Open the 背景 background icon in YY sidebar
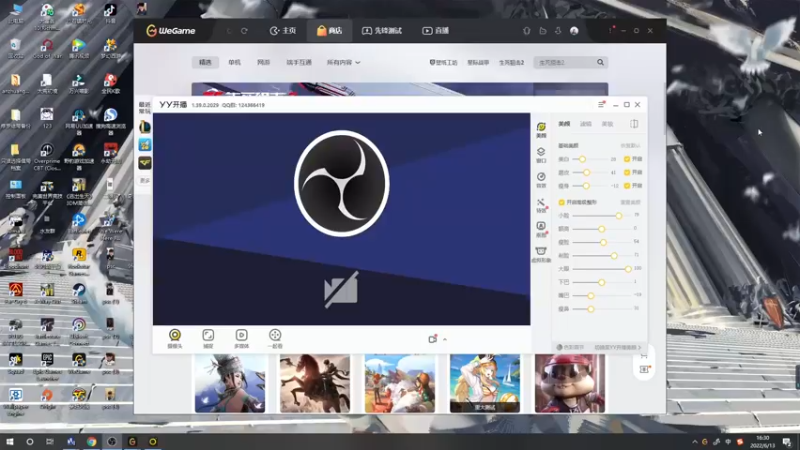This screenshot has height=450, width=800. pyautogui.click(x=541, y=180)
